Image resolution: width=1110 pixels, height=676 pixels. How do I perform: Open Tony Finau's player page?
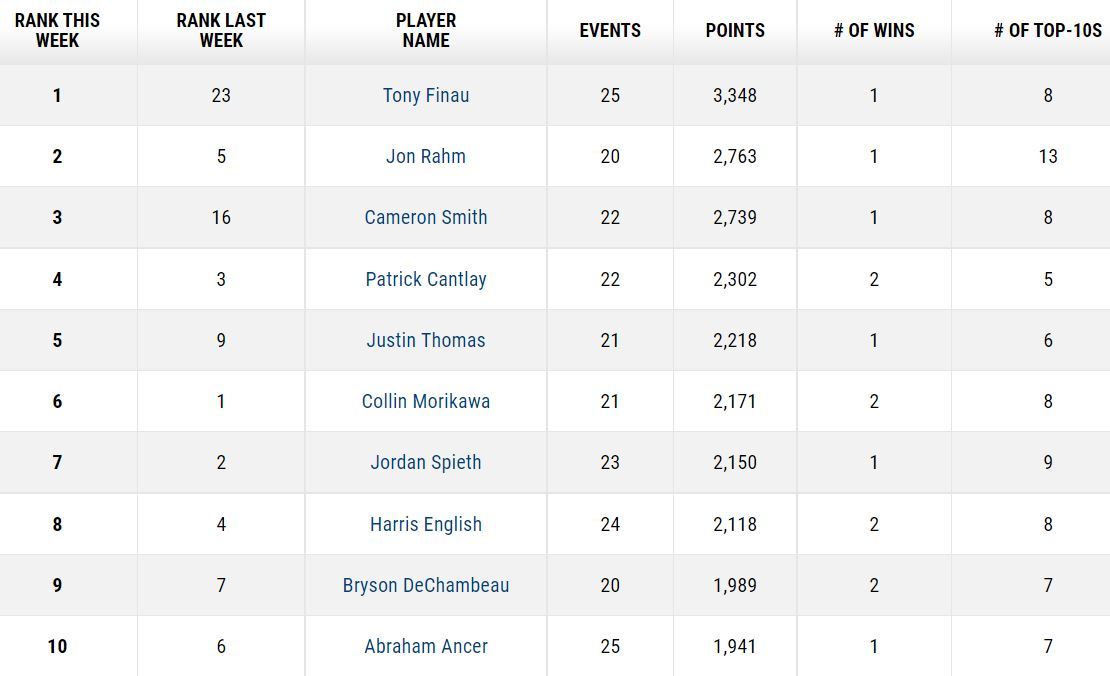pos(426,96)
